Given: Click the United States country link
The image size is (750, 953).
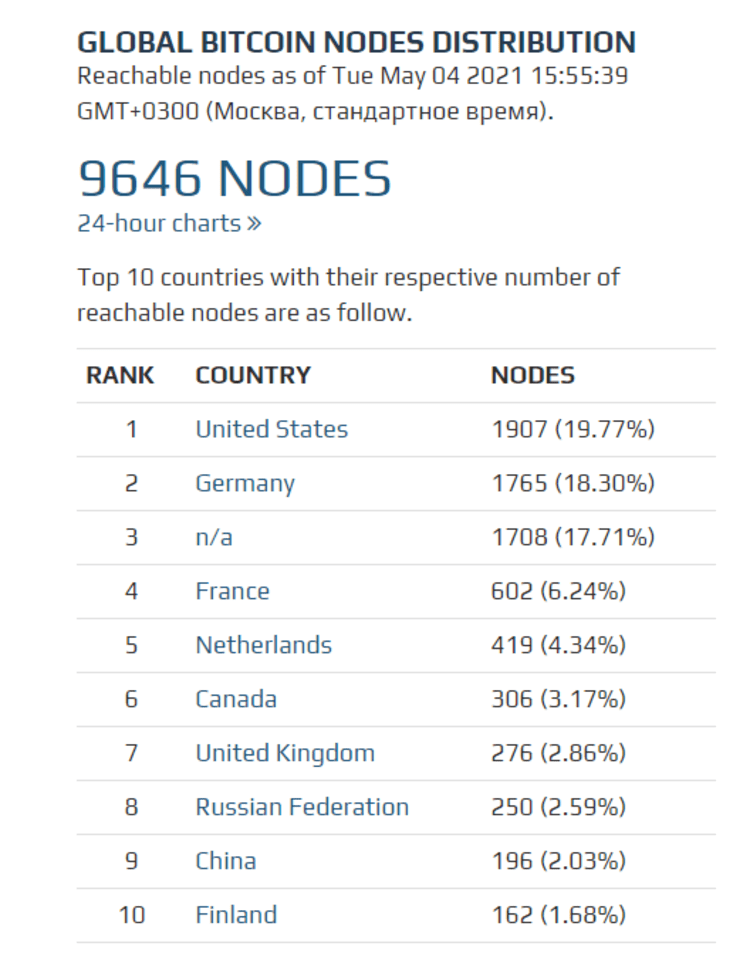Looking at the screenshot, I should pyautogui.click(x=271, y=430).
